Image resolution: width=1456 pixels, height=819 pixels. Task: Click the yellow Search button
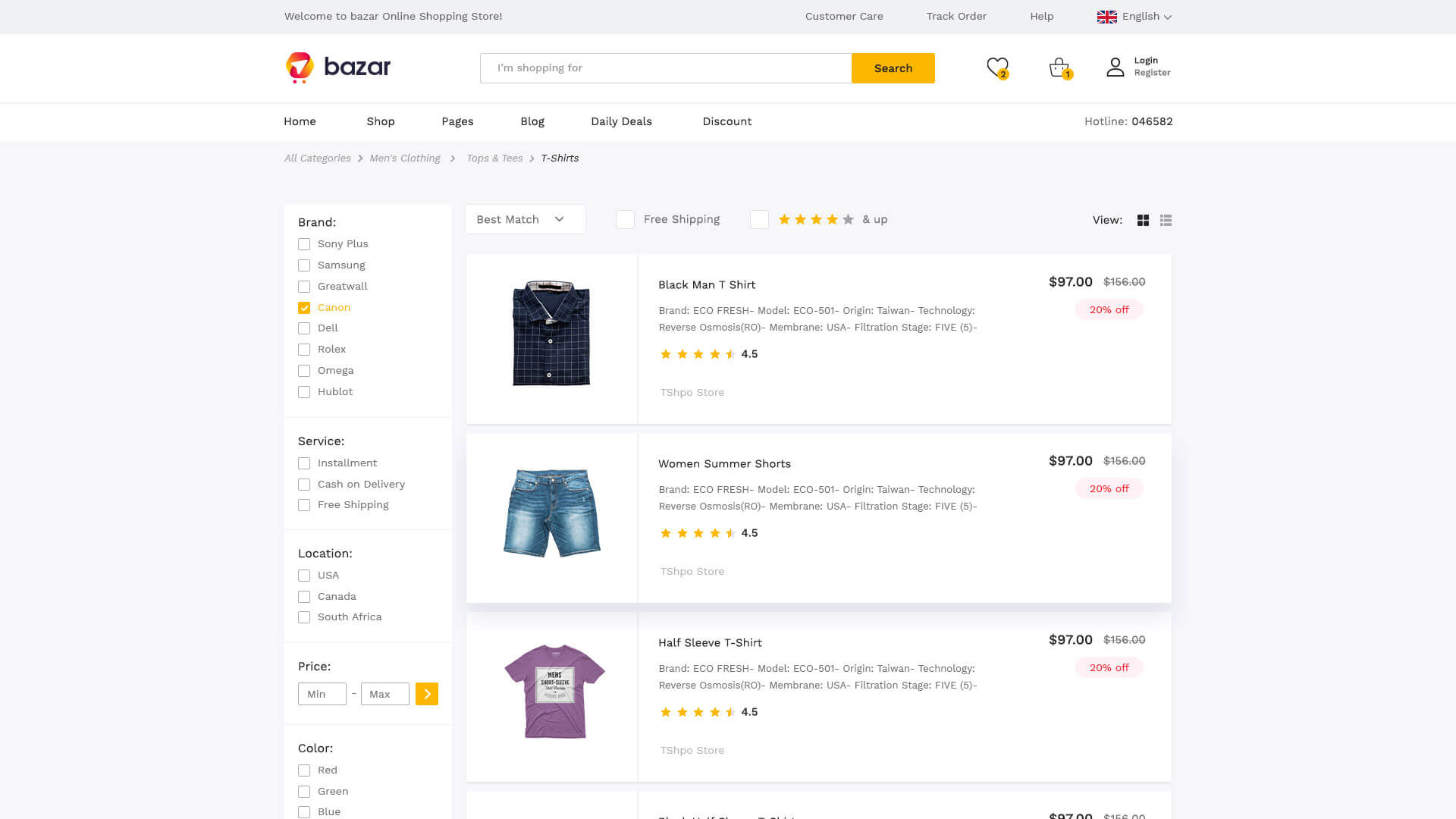[x=893, y=68]
